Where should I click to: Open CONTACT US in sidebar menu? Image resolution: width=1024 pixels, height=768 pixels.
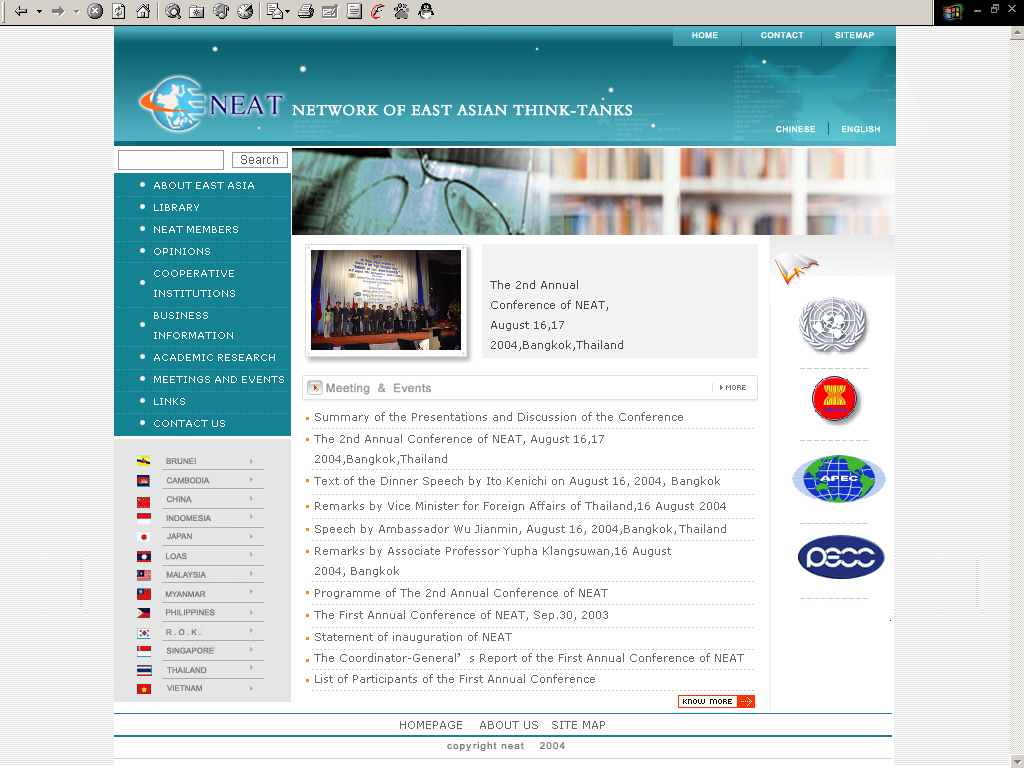point(189,424)
